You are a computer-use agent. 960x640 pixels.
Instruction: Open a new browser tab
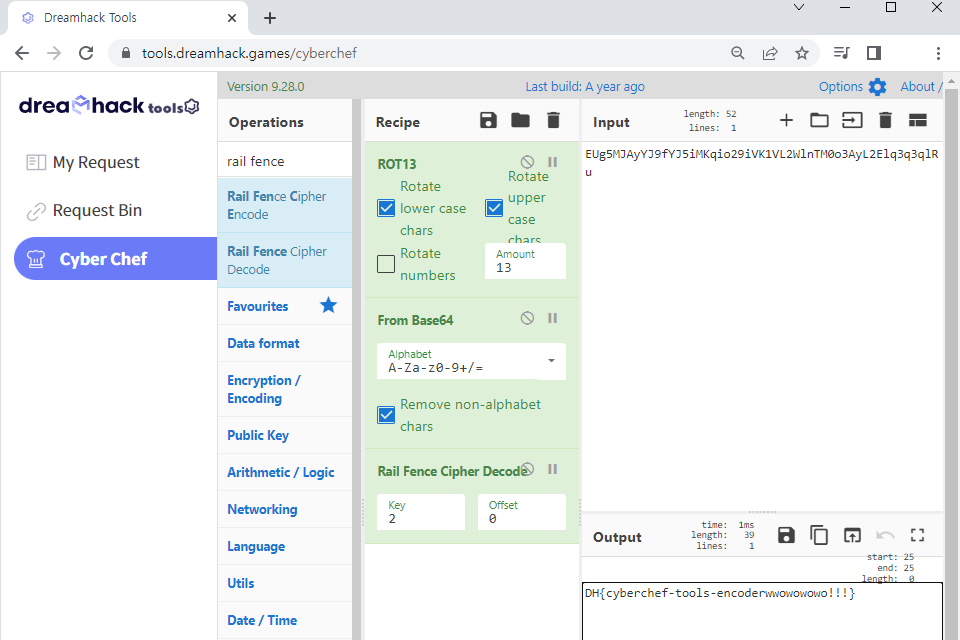(270, 18)
